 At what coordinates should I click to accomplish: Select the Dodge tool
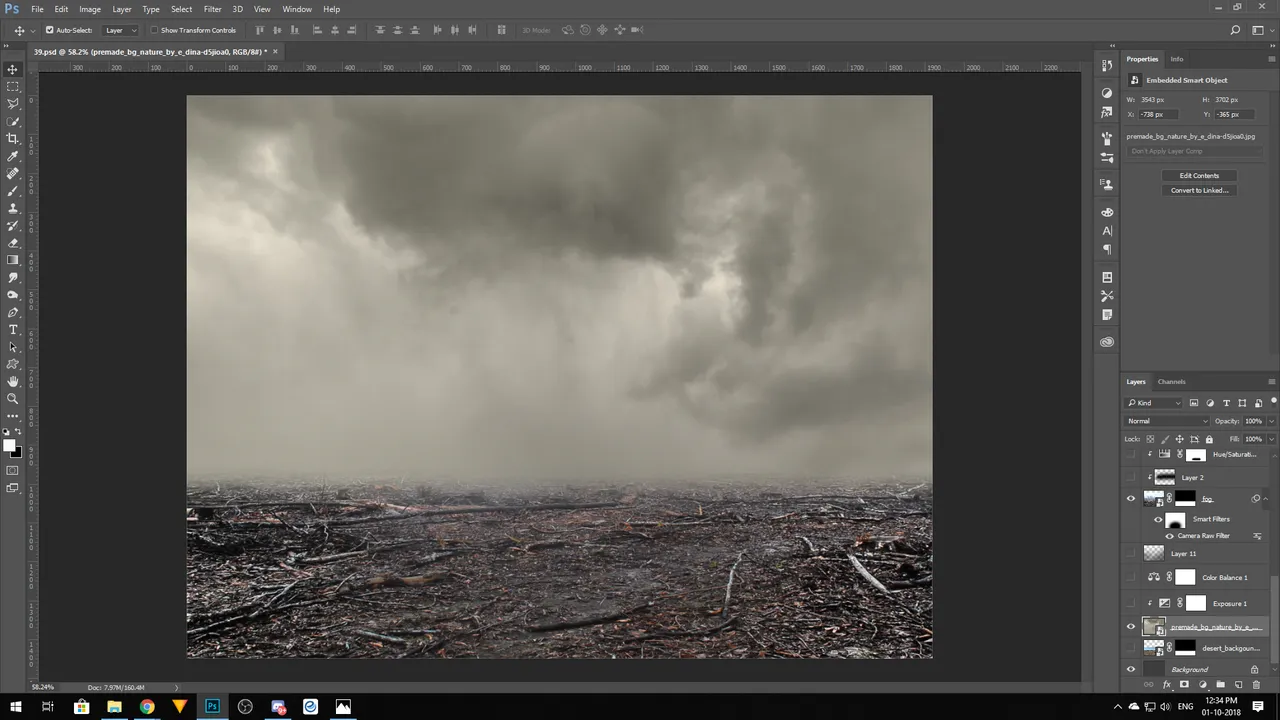point(13,295)
